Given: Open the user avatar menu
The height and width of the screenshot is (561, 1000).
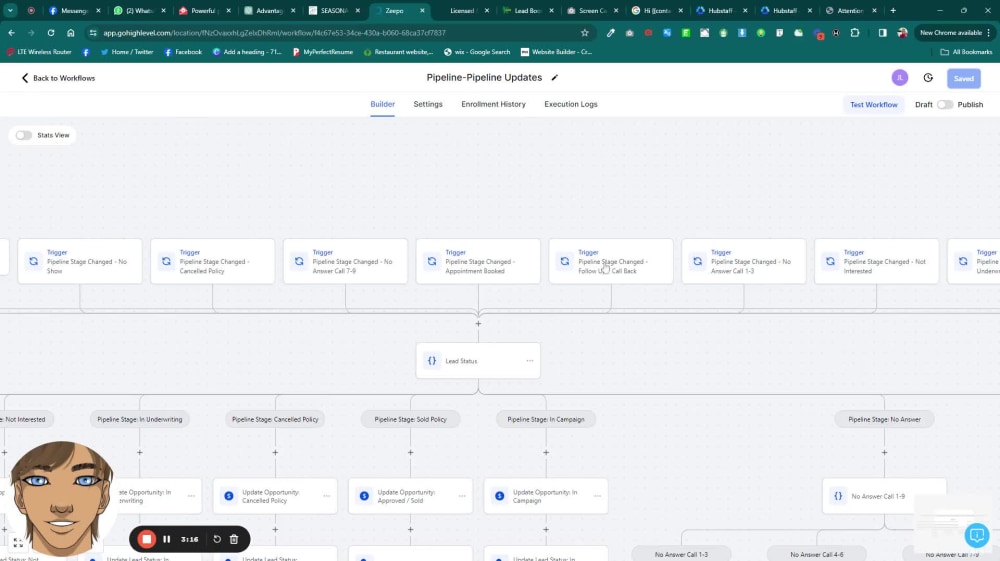Looking at the screenshot, I should [899, 78].
